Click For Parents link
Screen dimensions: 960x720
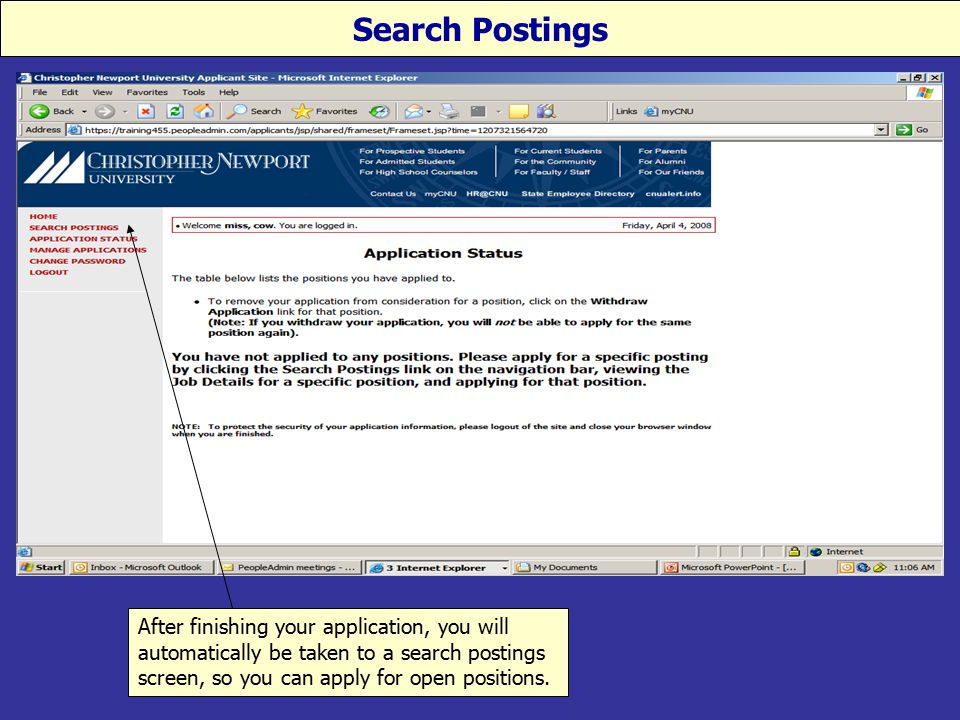pos(662,151)
